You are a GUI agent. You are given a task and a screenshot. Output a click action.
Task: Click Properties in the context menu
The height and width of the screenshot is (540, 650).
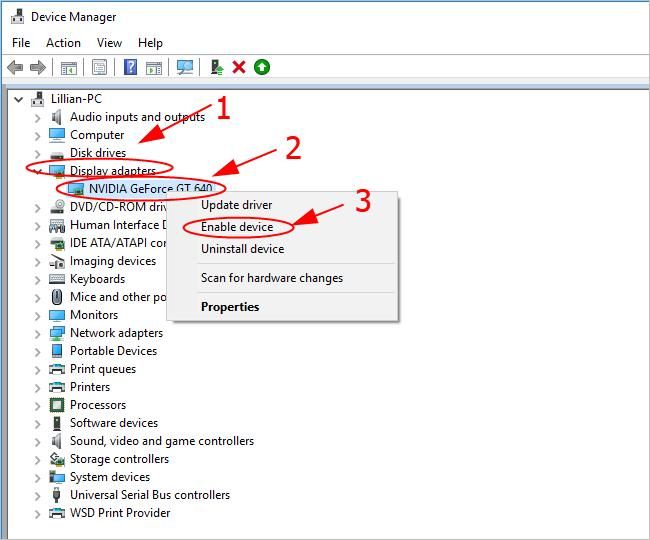[230, 307]
